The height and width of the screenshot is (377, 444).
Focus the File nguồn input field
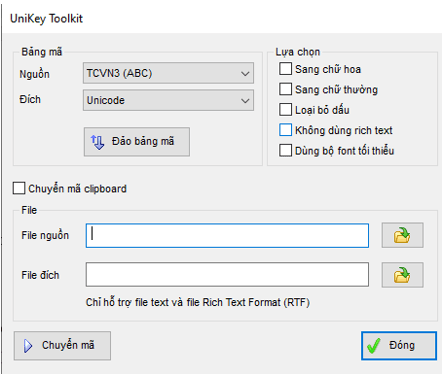point(227,235)
